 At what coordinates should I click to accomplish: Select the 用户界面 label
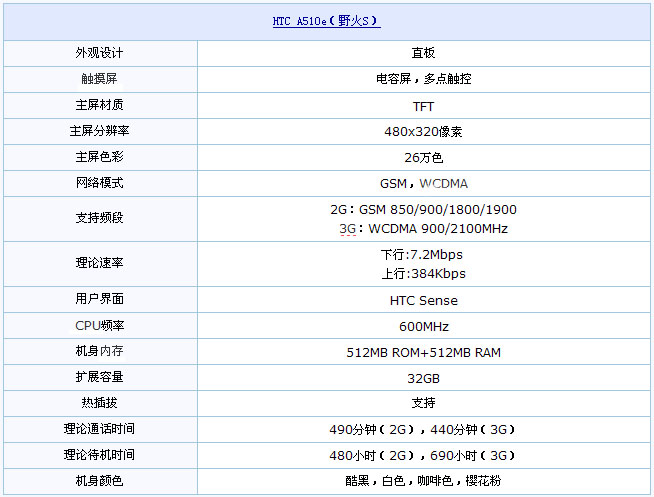[x=99, y=299]
